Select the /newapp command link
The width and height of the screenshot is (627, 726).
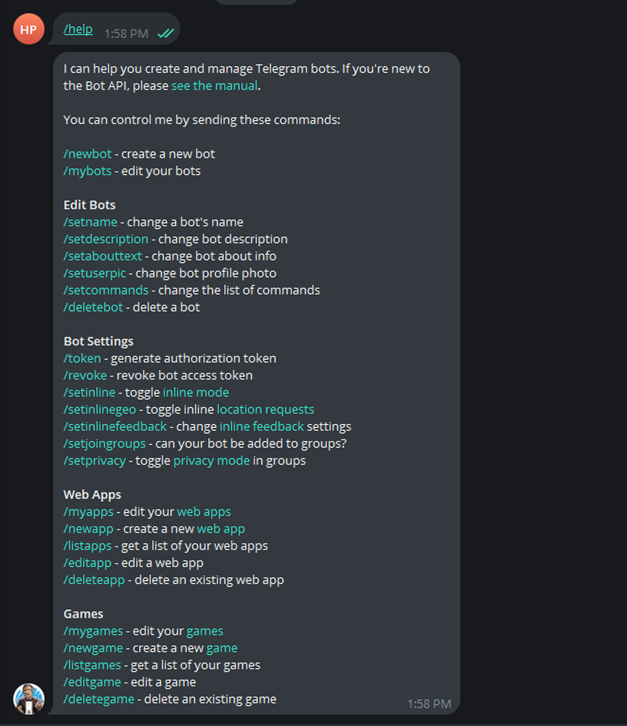[88, 528]
